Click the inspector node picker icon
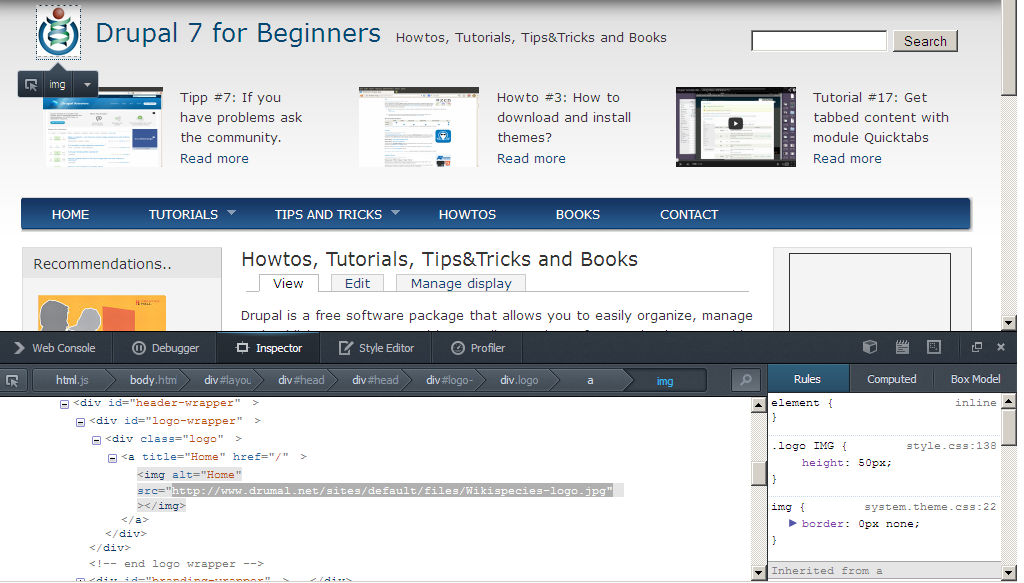The height and width of the screenshot is (583, 1024). (x=12, y=380)
